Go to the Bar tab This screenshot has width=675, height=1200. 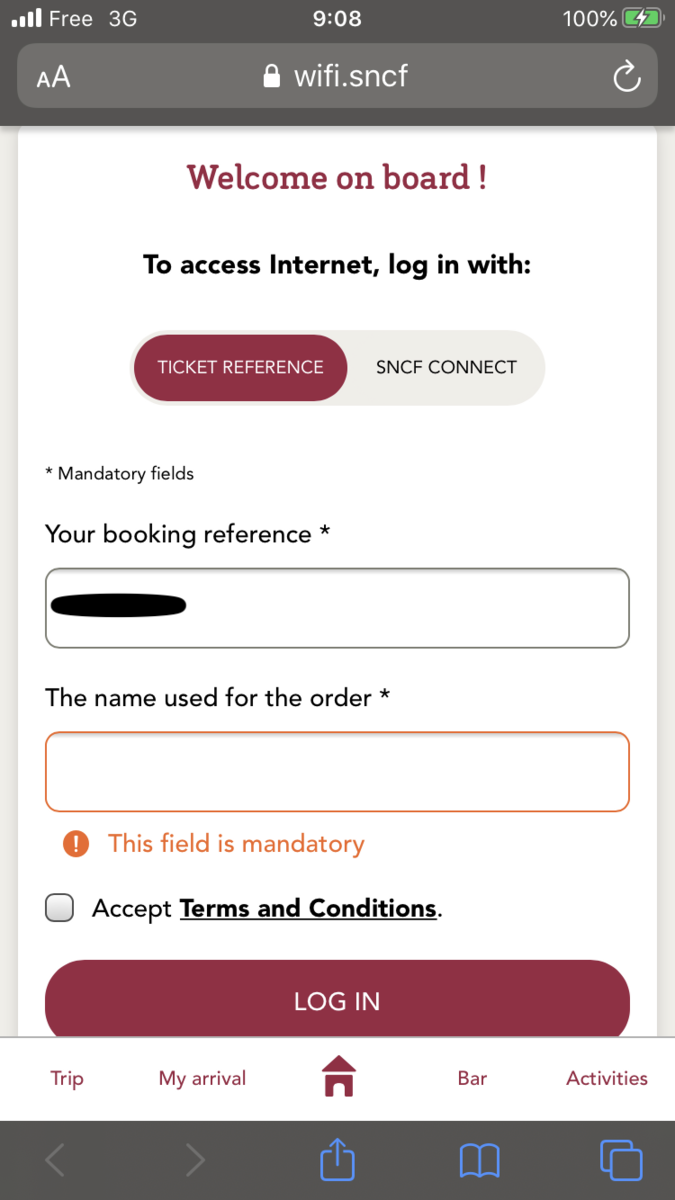point(472,1078)
